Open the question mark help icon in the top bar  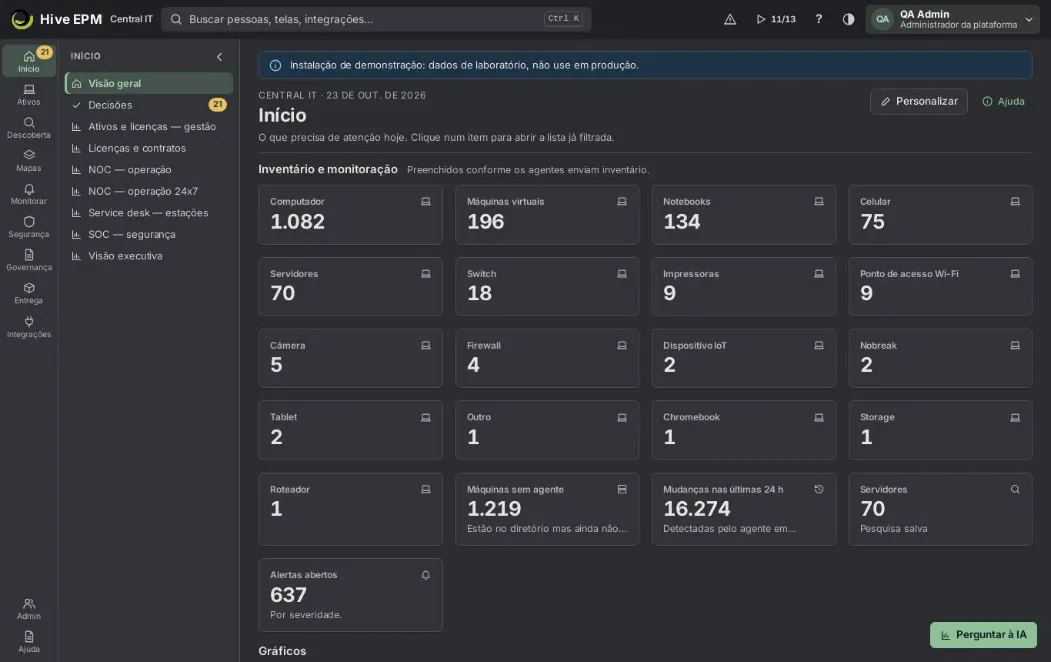pyautogui.click(x=818, y=19)
